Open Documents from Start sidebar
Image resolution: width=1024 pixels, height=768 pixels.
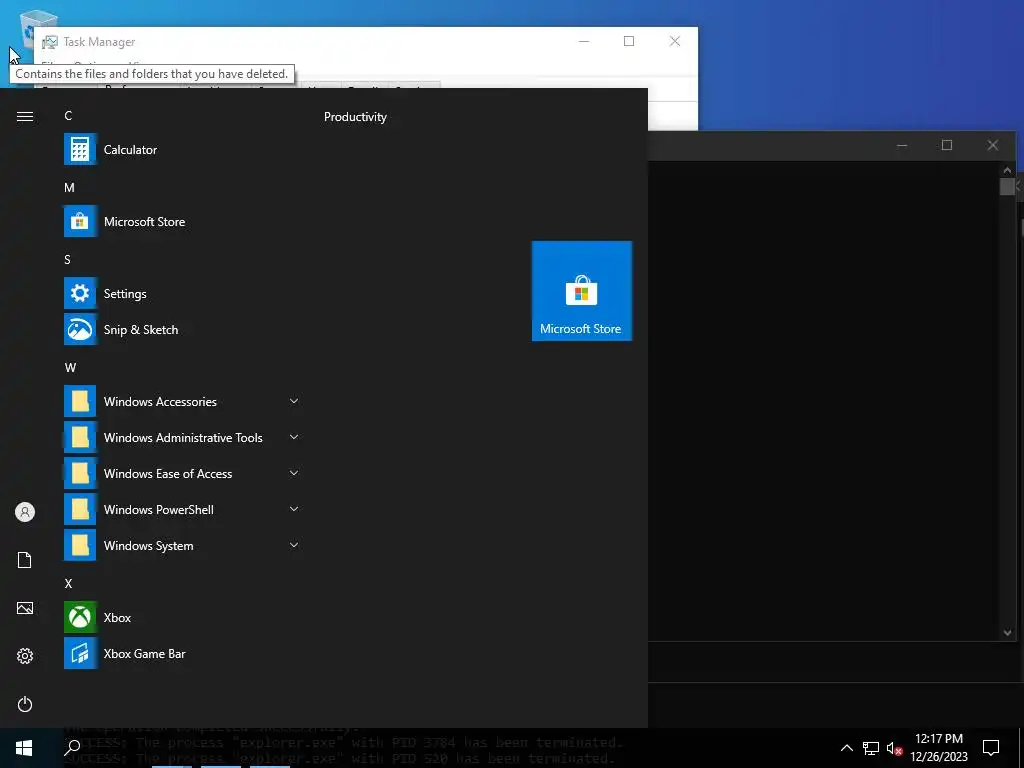pos(25,560)
